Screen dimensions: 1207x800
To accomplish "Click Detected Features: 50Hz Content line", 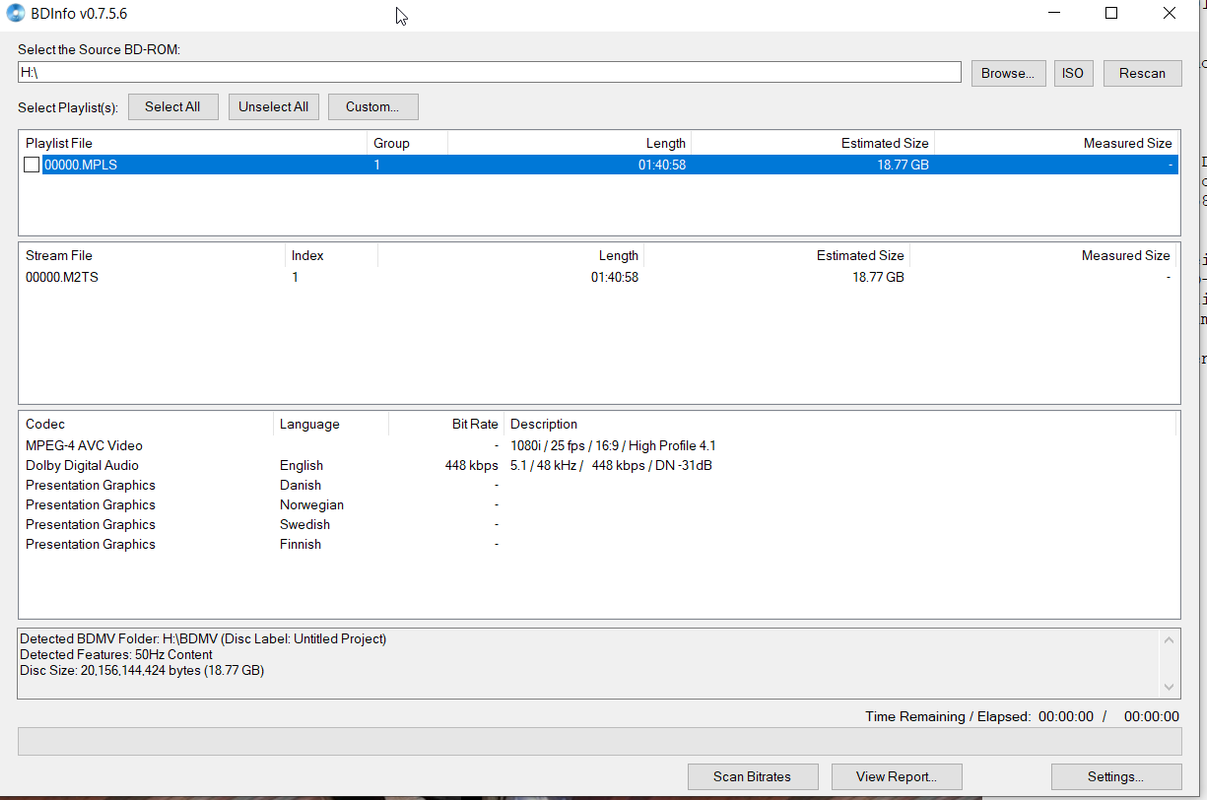I will tap(116, 655).
